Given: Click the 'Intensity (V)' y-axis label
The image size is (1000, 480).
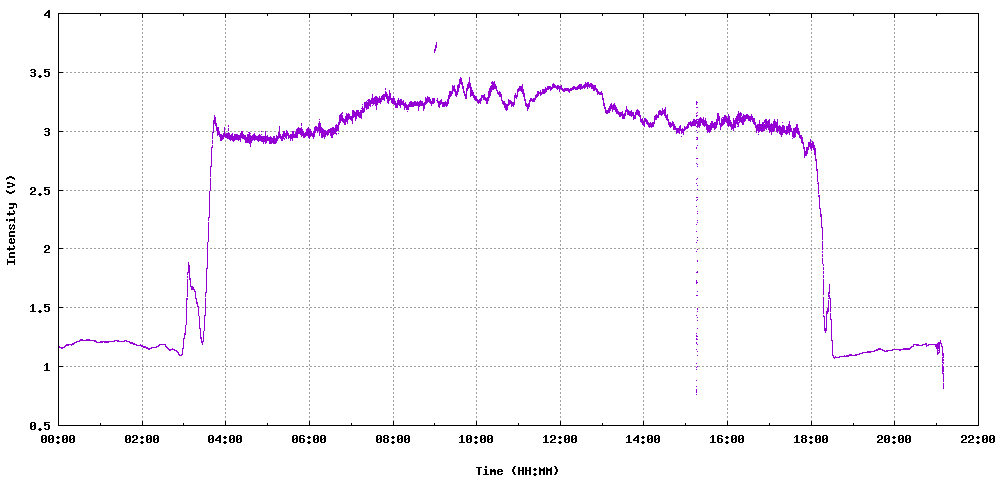Looking at the screenshot, I should click(x=11, y=219).
